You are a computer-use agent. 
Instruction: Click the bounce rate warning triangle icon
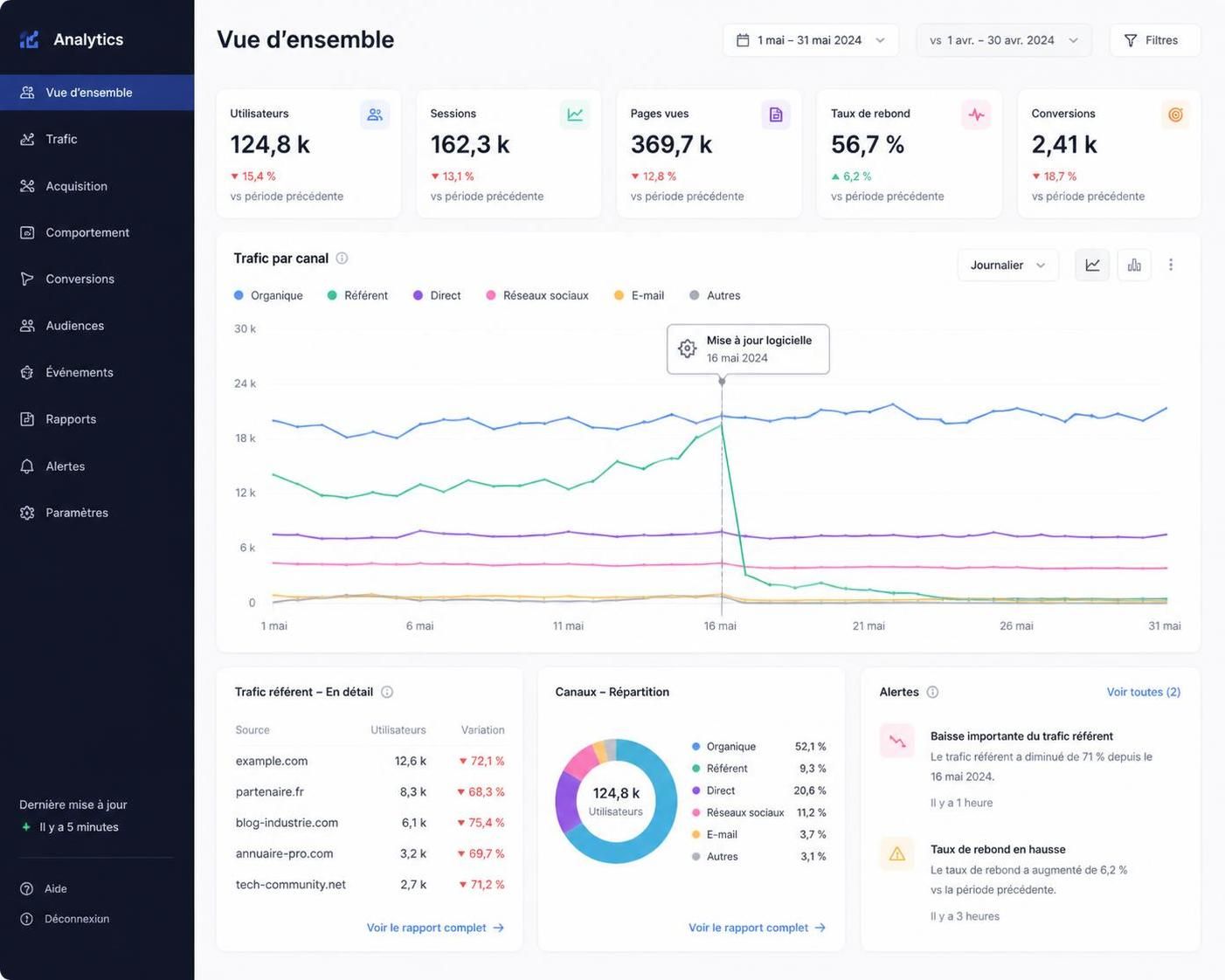tap(897, 853)
